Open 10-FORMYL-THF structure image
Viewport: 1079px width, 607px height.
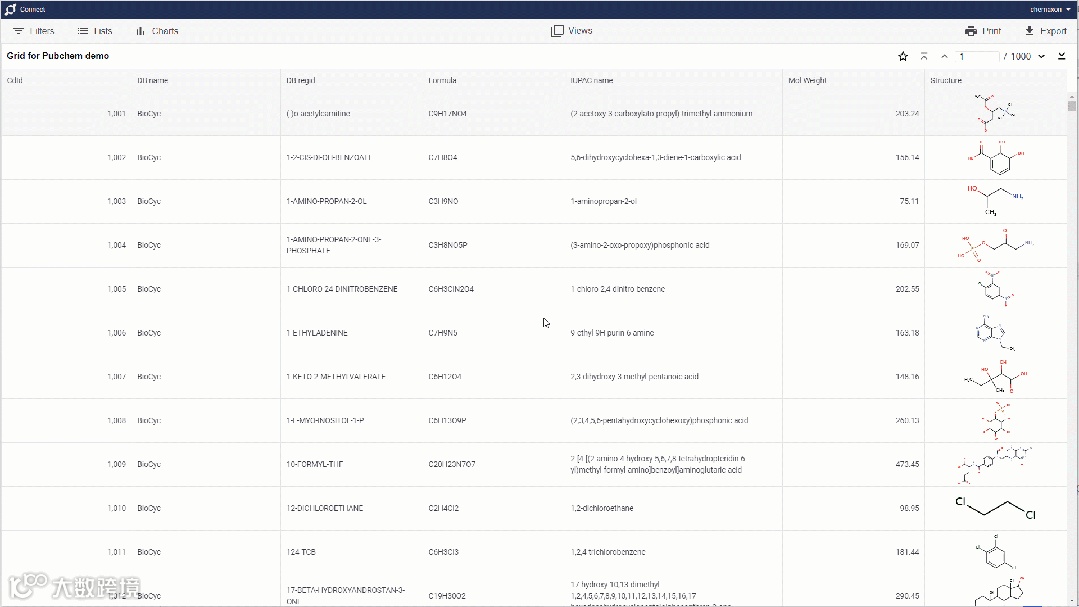pyautogui.click(x=994, y=465)
